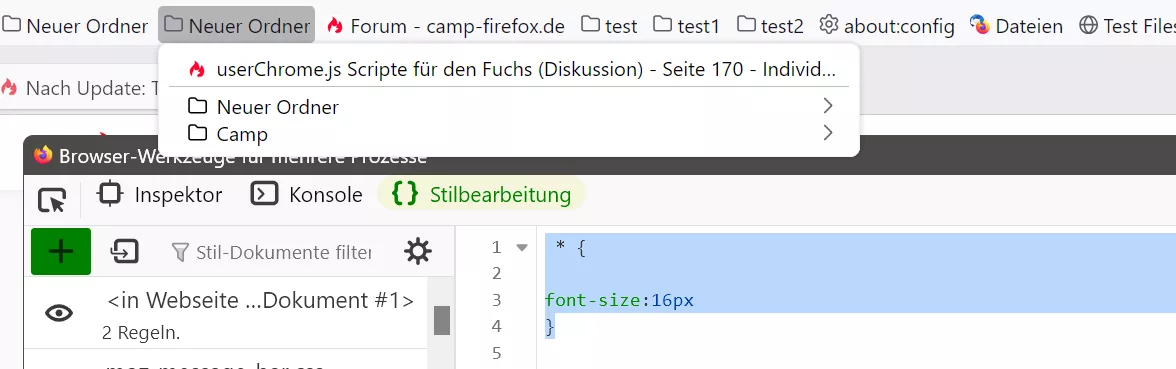Import style sheet icon button
The image size is (1176, 369).
point(124,251)
